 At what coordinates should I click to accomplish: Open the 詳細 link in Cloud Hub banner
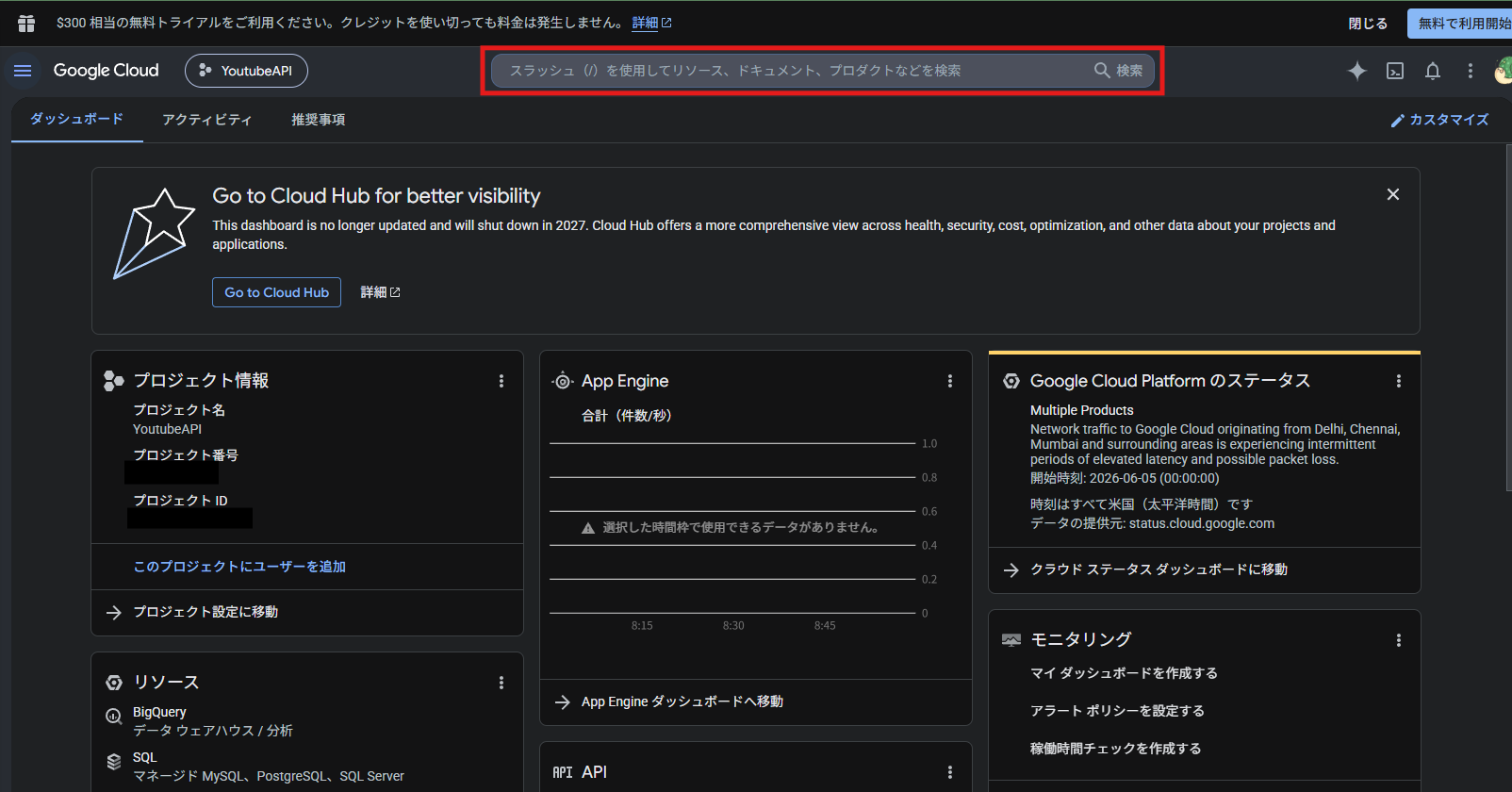click(x=380, y=292)
